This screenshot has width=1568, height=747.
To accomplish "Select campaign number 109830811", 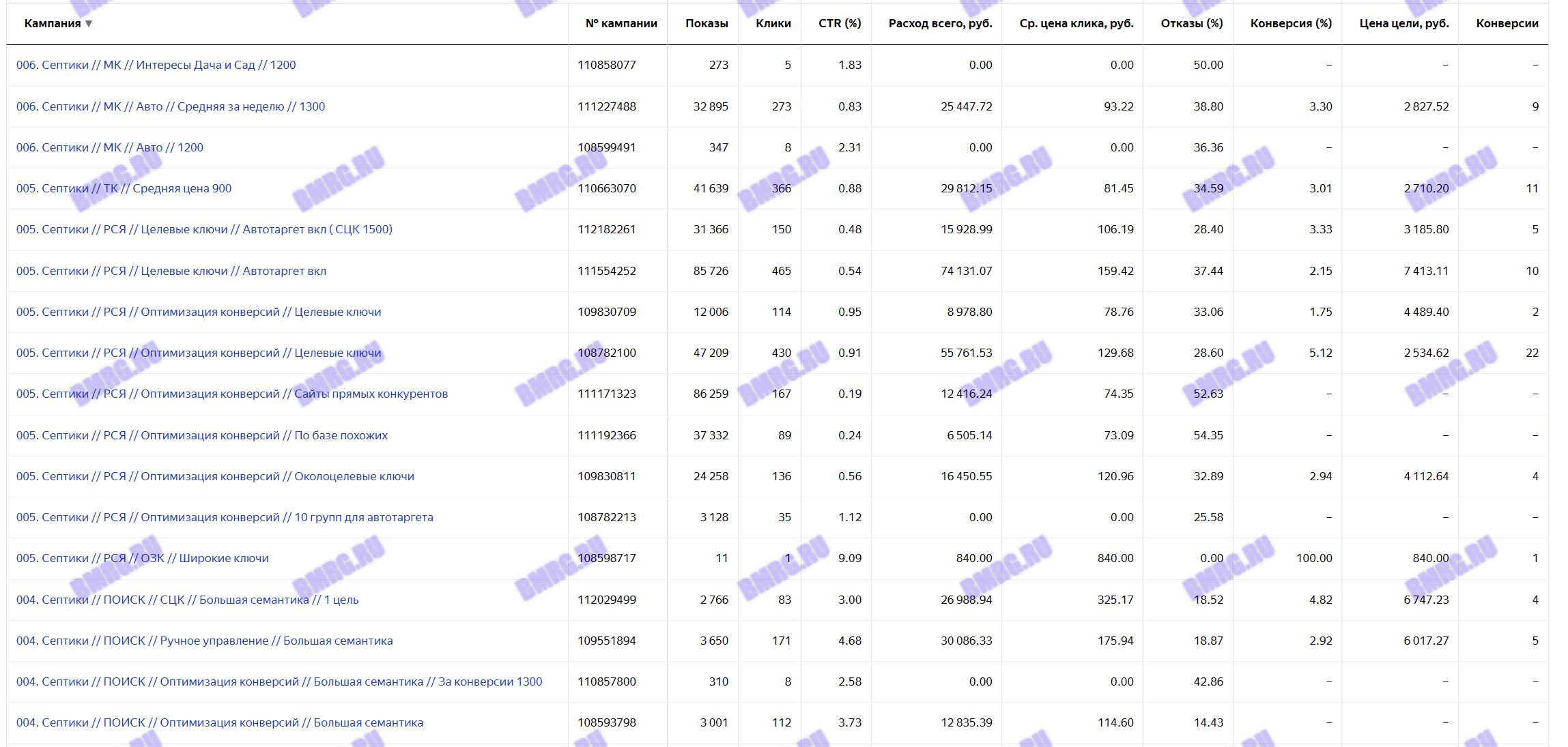I will [607, 476].
